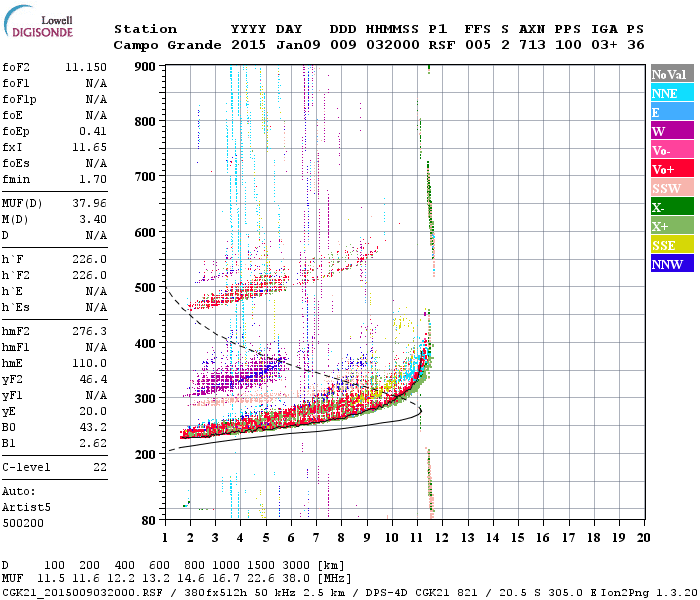Click the h`F value 226.0
The image size is (700, 600).
(x=89, y=259)
